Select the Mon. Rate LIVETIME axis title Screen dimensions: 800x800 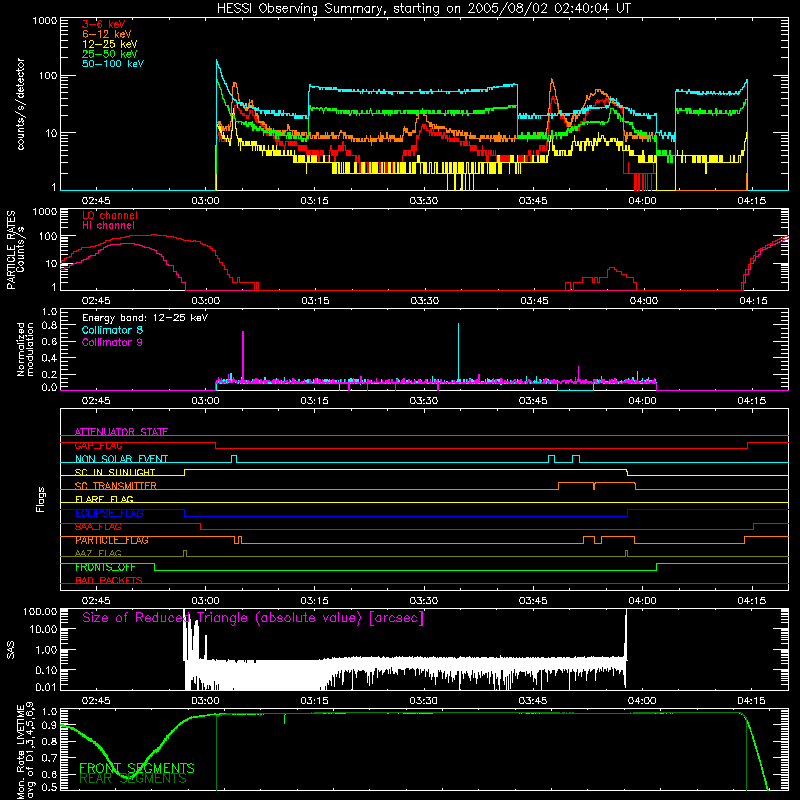pyautogui.click(x=26, y=751)
